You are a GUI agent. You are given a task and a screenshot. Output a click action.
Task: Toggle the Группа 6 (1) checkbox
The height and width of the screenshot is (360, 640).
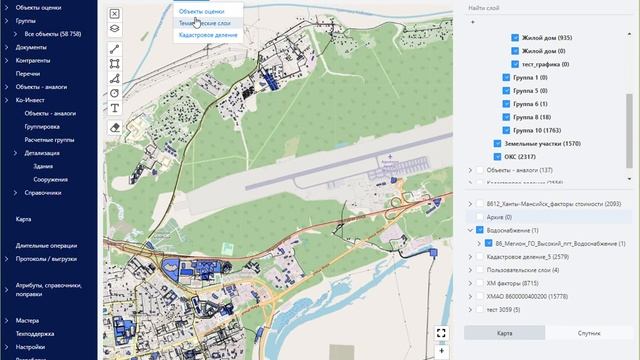pos(506,104)
